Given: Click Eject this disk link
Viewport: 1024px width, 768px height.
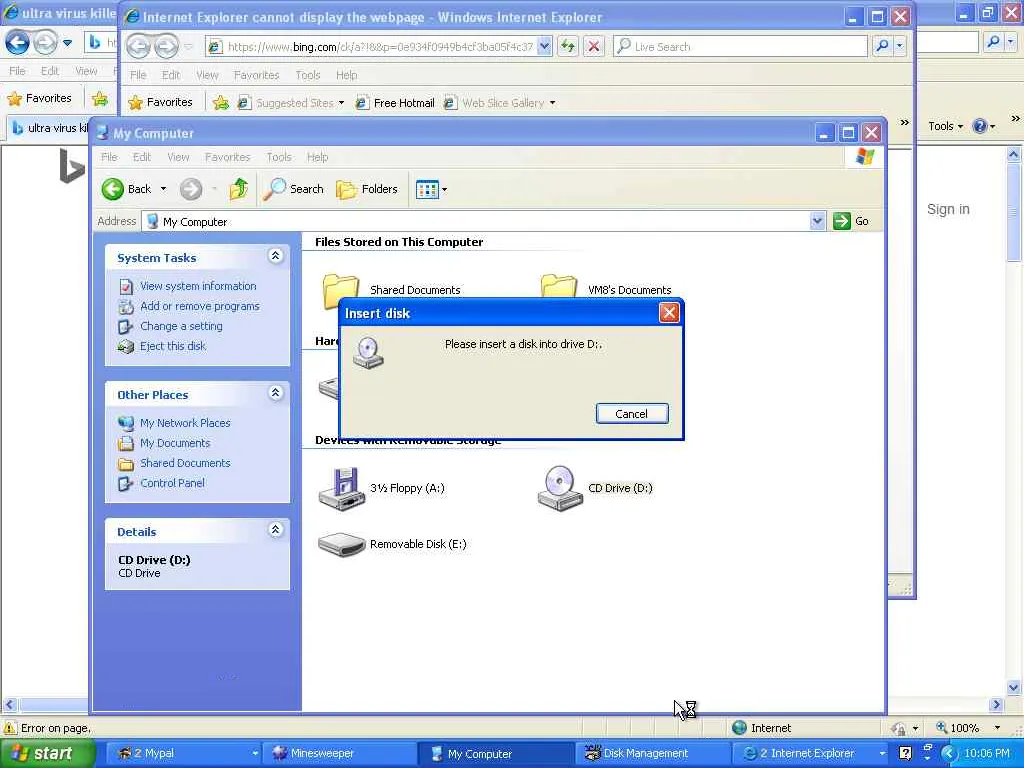Looking at the screenshot, I should pyautogui.click(x=172, y=346).
